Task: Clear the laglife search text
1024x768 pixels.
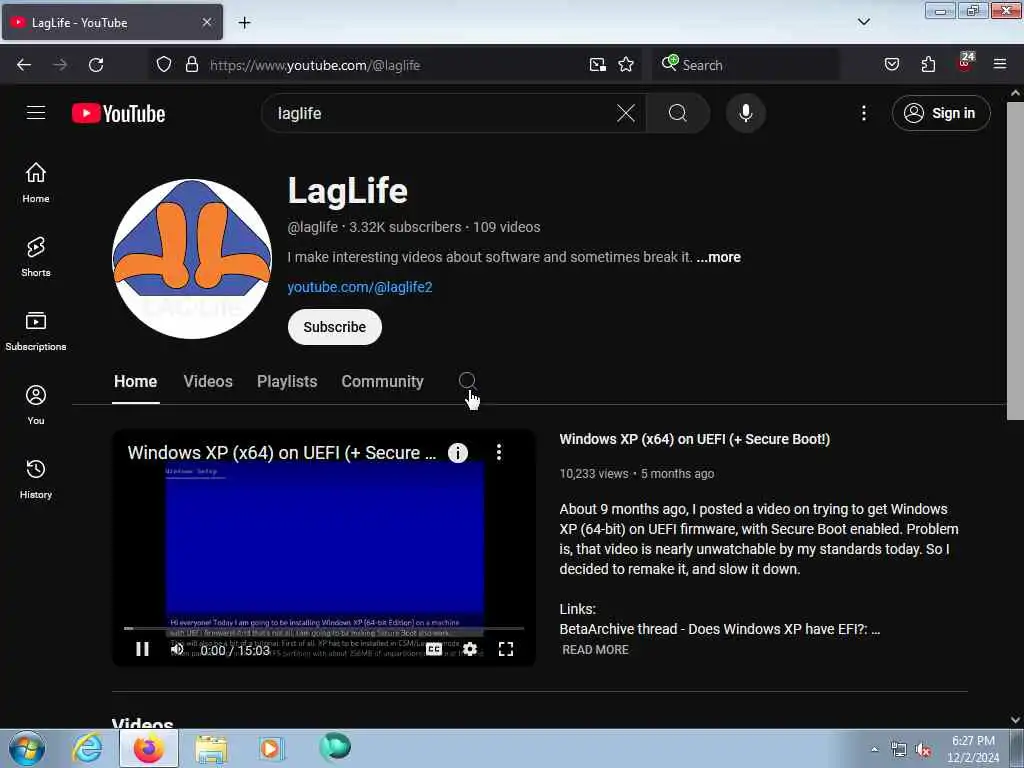Action: [x=626, y=113]
